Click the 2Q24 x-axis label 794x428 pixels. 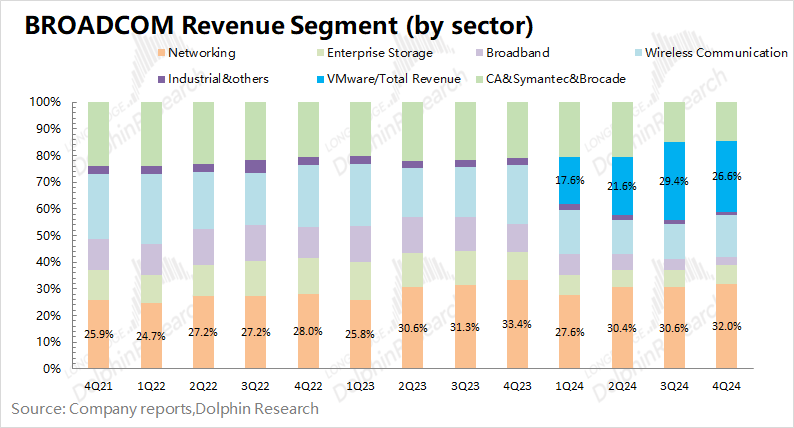coord(622,386)
